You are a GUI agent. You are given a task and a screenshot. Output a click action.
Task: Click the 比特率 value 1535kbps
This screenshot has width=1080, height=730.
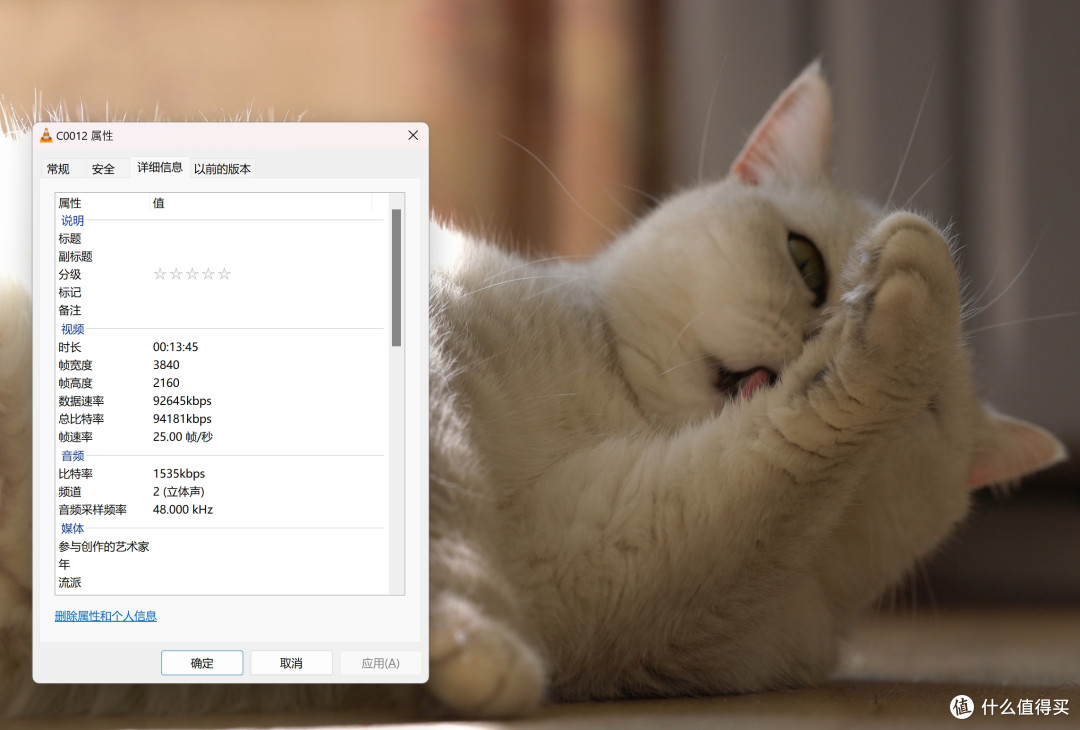pos(179,474)
